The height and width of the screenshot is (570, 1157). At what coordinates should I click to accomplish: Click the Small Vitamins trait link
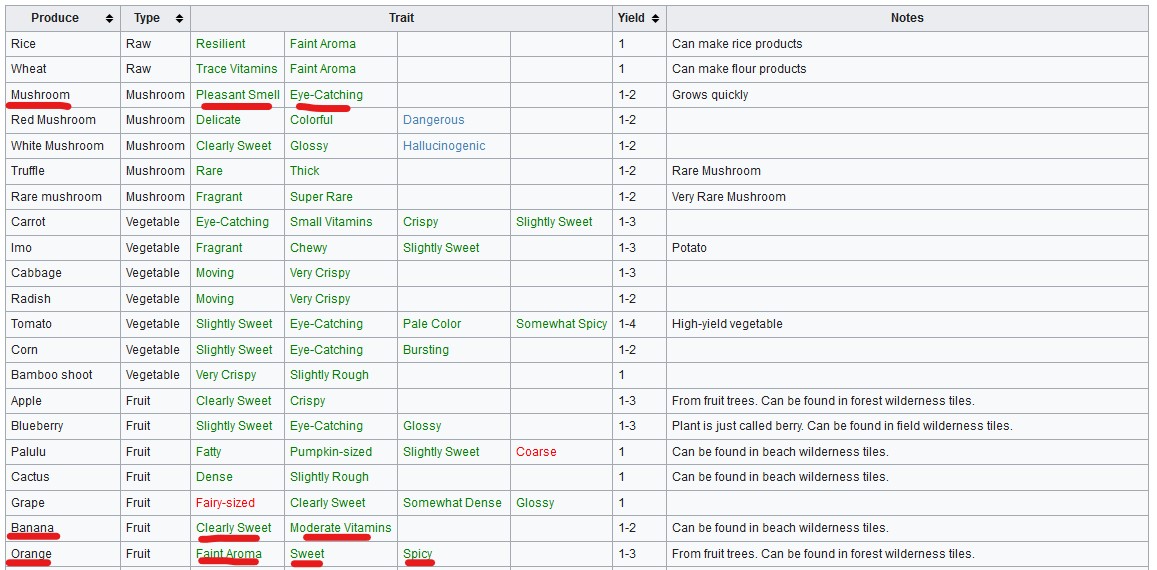coord(330,222)
